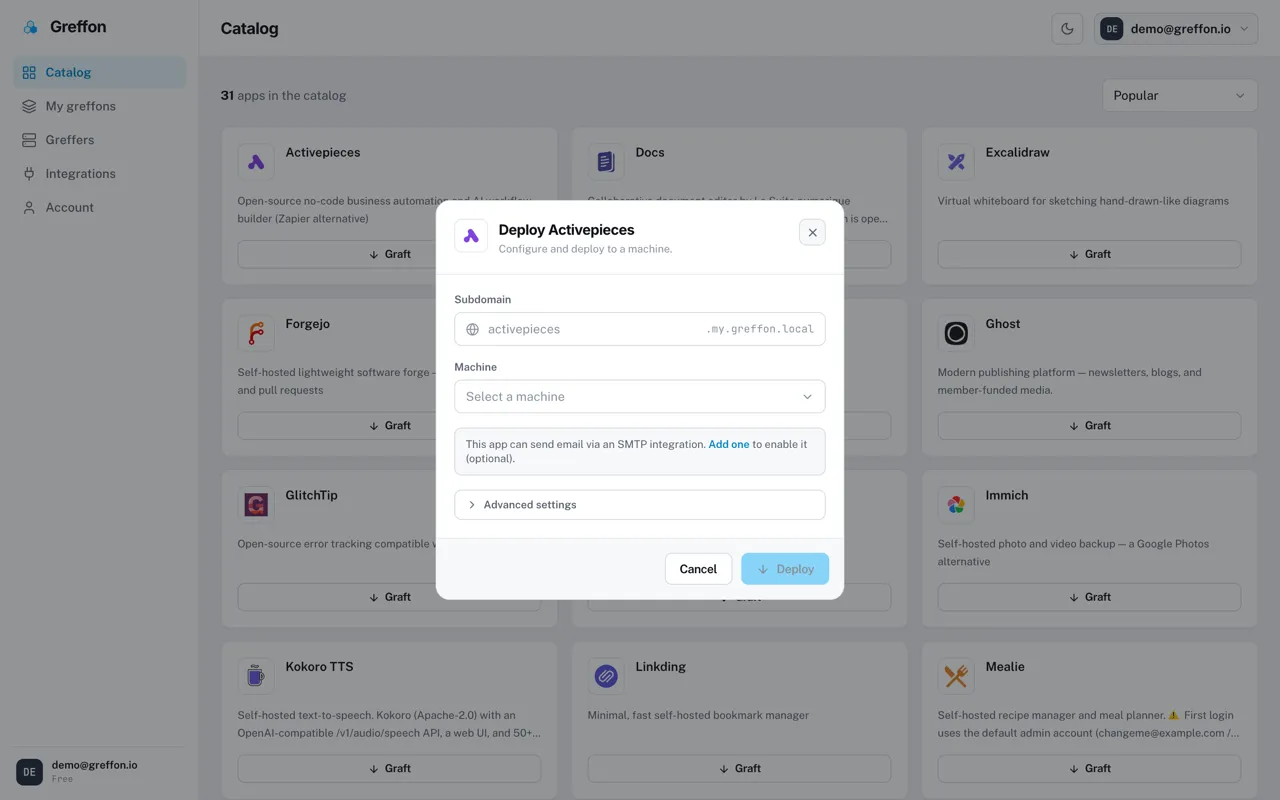The width and height of the screenshot is (1280, 800).
Task: Open the Popular sort dropdown
Action: [1180, 96]
